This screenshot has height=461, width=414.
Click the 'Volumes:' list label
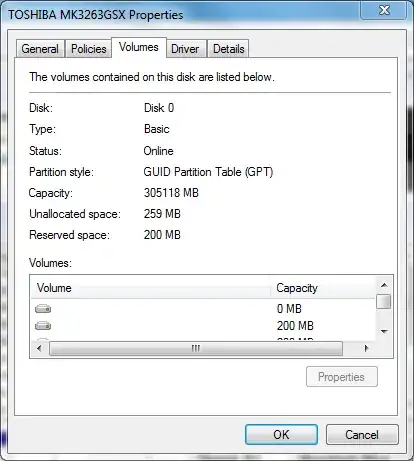click(x=50, y=263)
